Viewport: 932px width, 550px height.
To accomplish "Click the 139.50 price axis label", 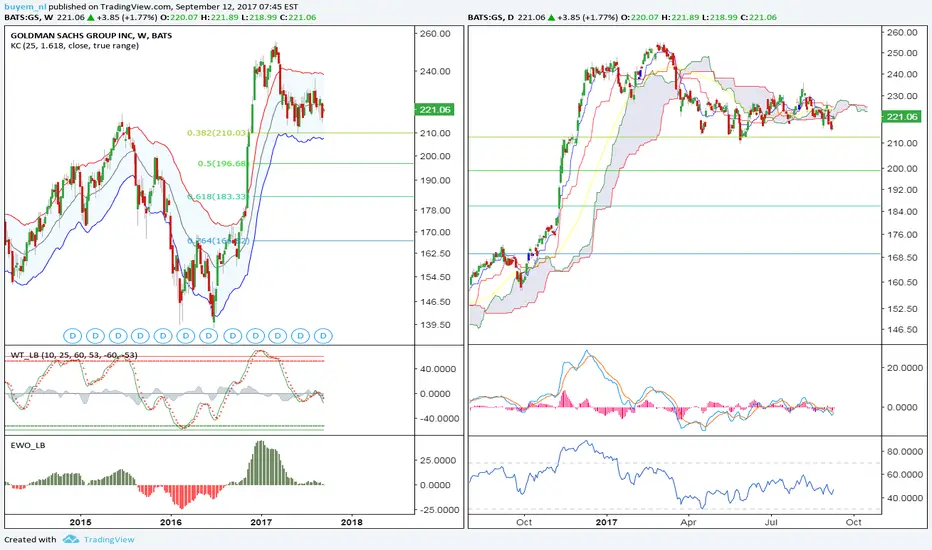I will (435, 325).
